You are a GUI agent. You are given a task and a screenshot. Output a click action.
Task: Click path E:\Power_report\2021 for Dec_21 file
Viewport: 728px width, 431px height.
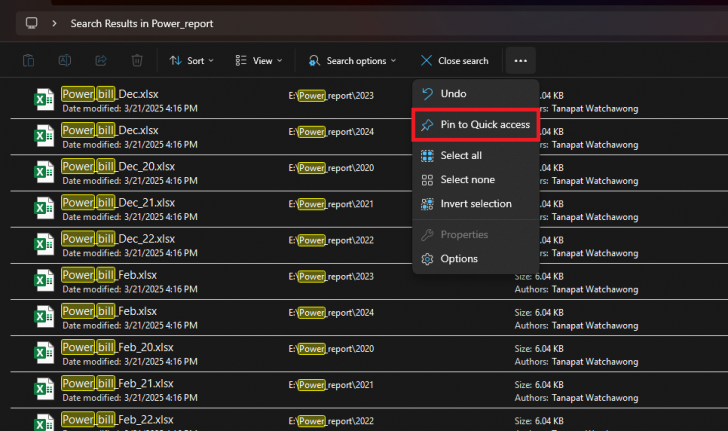(331, 204)
